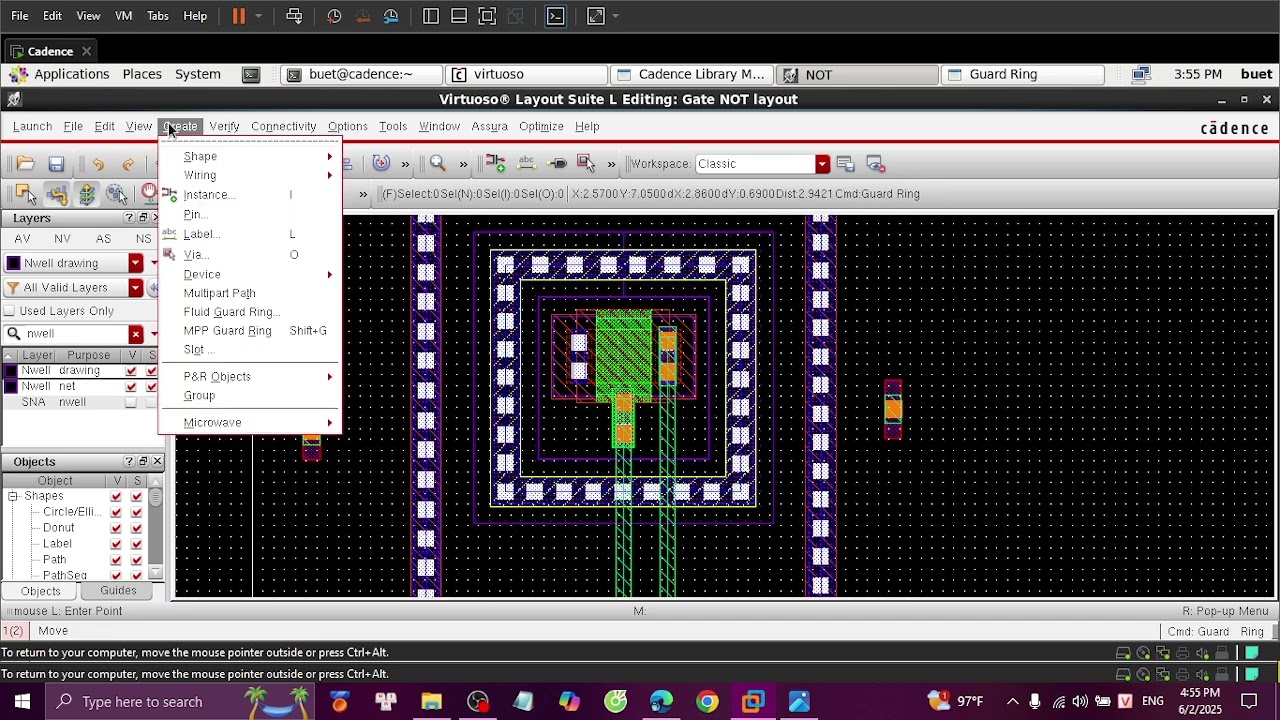Open the buet@cadence terminal taskbar button
Viewport: 1280px width, 720px height.
click(x=360, y=74)
